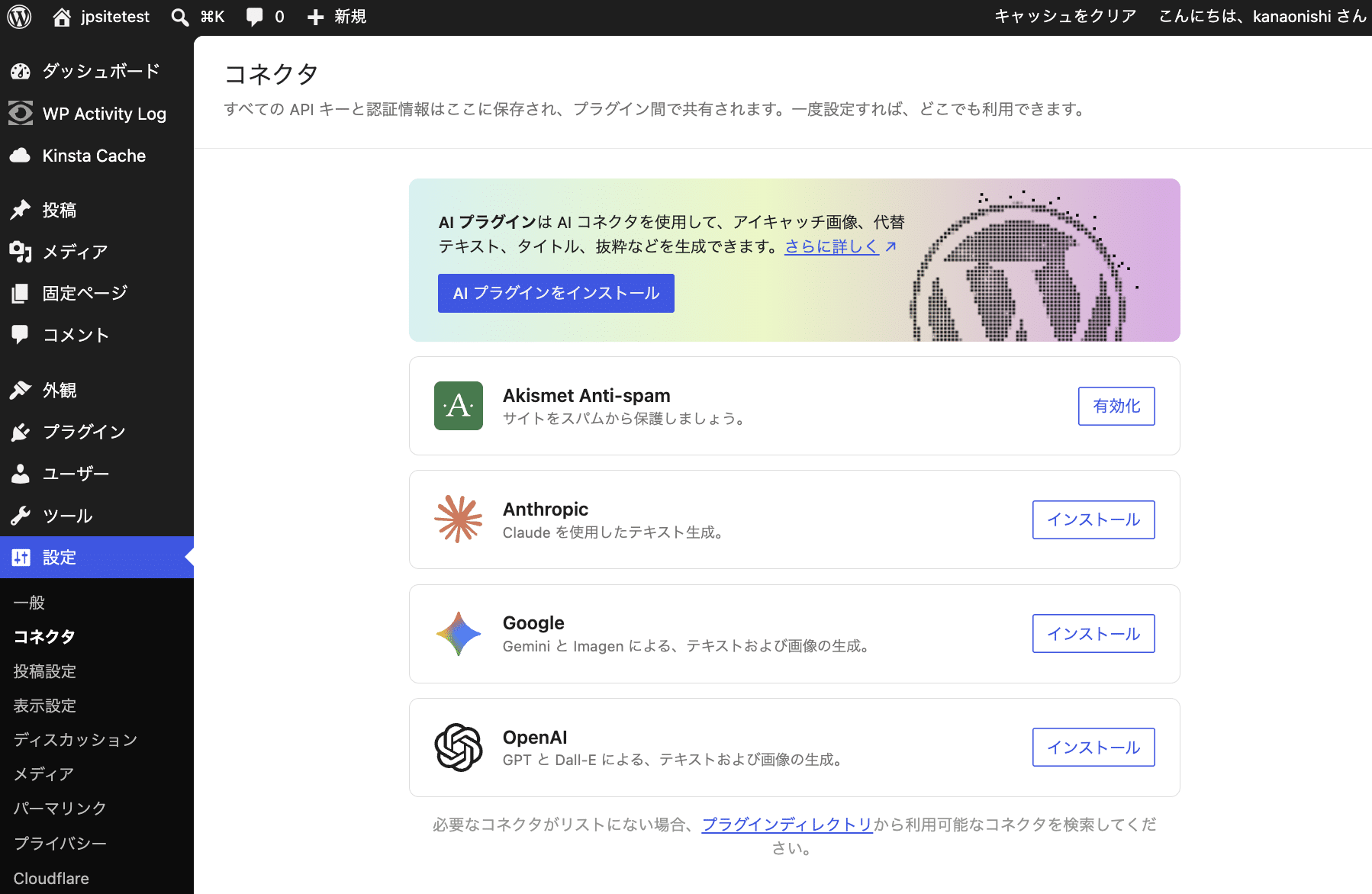The width and height of the screenshot is (1372, 894).
Task: Open Kinsta Cache menu
Action: [x=97, y=156]
